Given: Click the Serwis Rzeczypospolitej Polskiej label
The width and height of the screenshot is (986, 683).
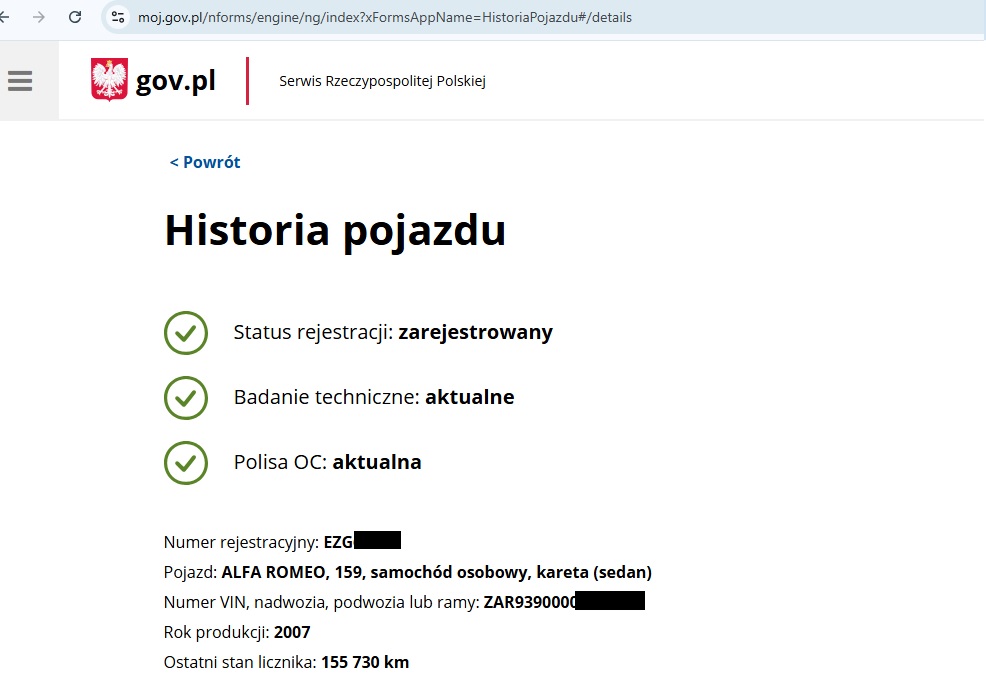Looking at the screenshot, I should tap(381, 81).
